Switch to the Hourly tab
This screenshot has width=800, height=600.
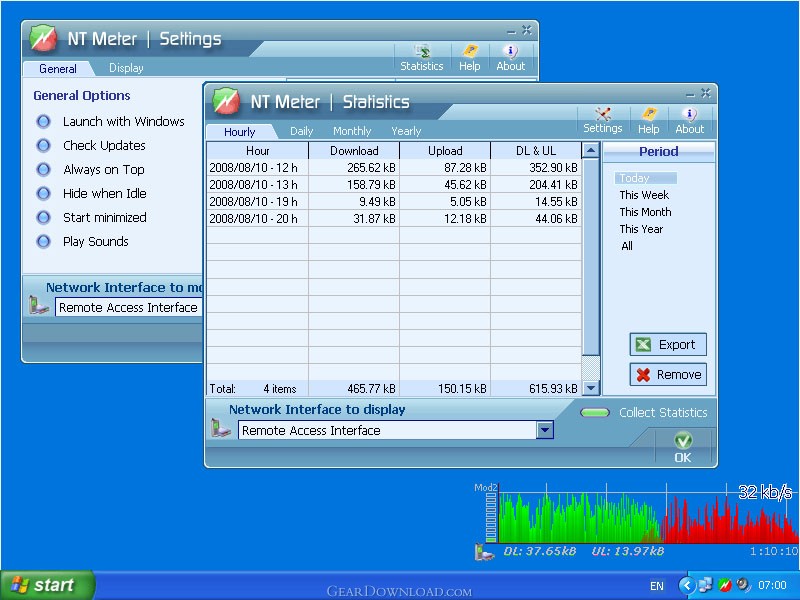tap(239, 132)
